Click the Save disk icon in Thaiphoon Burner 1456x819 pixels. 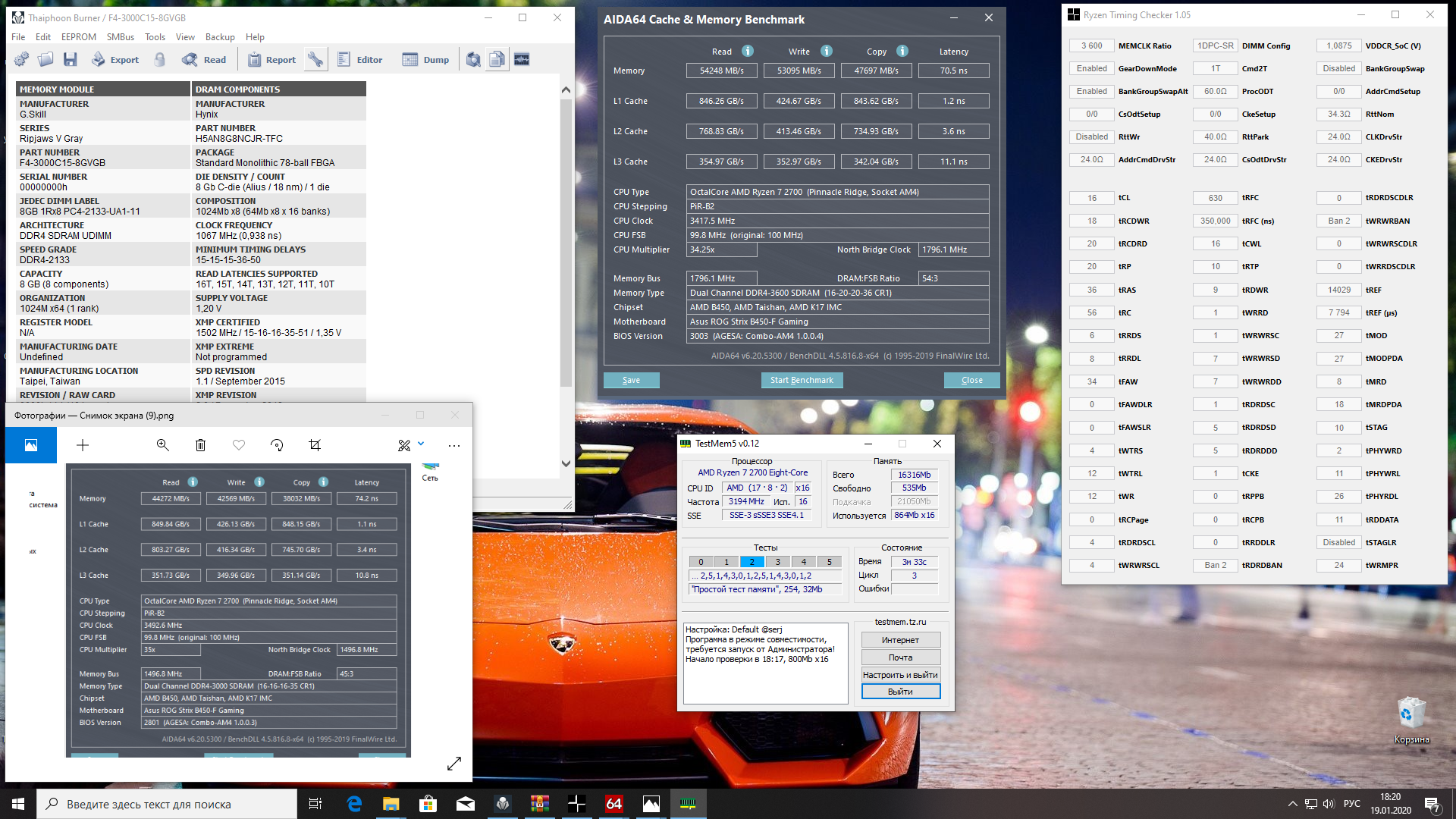tap(71, 59)
